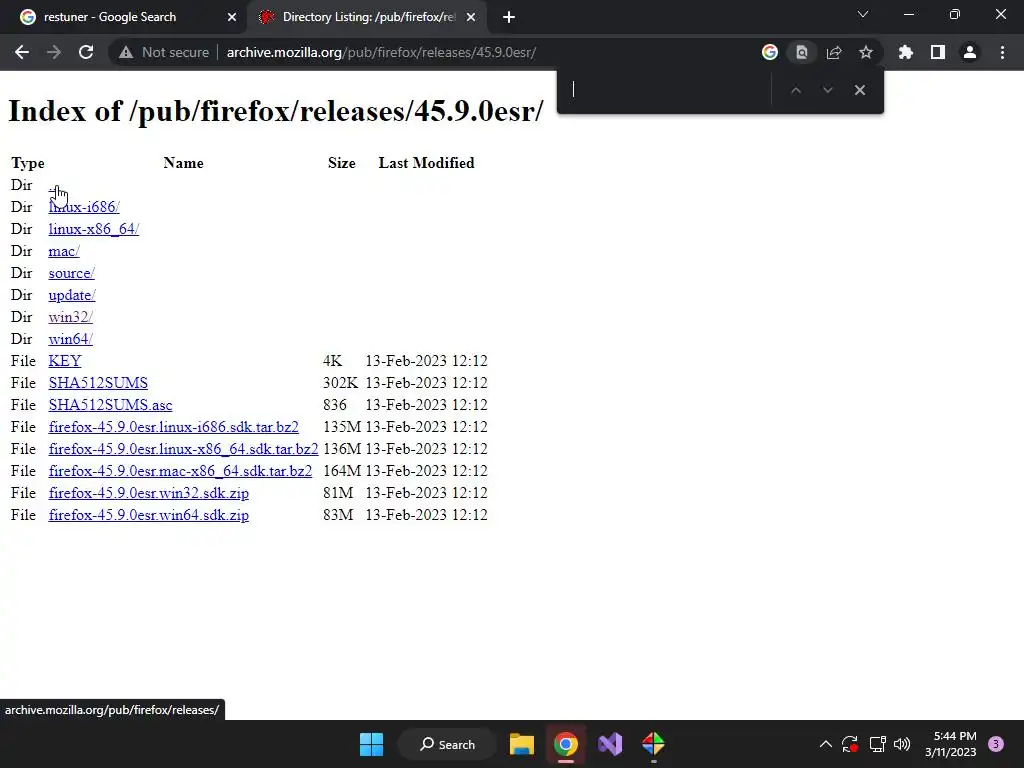This screenshot has width=1024, height=768.
Task: Open a new browser tab
Action: click(x=509, y=17)
